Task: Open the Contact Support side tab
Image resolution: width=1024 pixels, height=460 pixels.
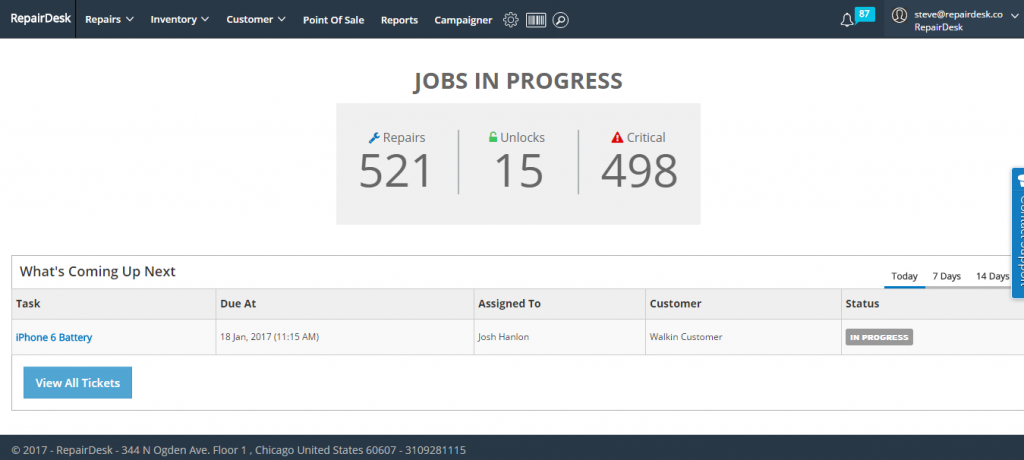Action: (1018, 232)
